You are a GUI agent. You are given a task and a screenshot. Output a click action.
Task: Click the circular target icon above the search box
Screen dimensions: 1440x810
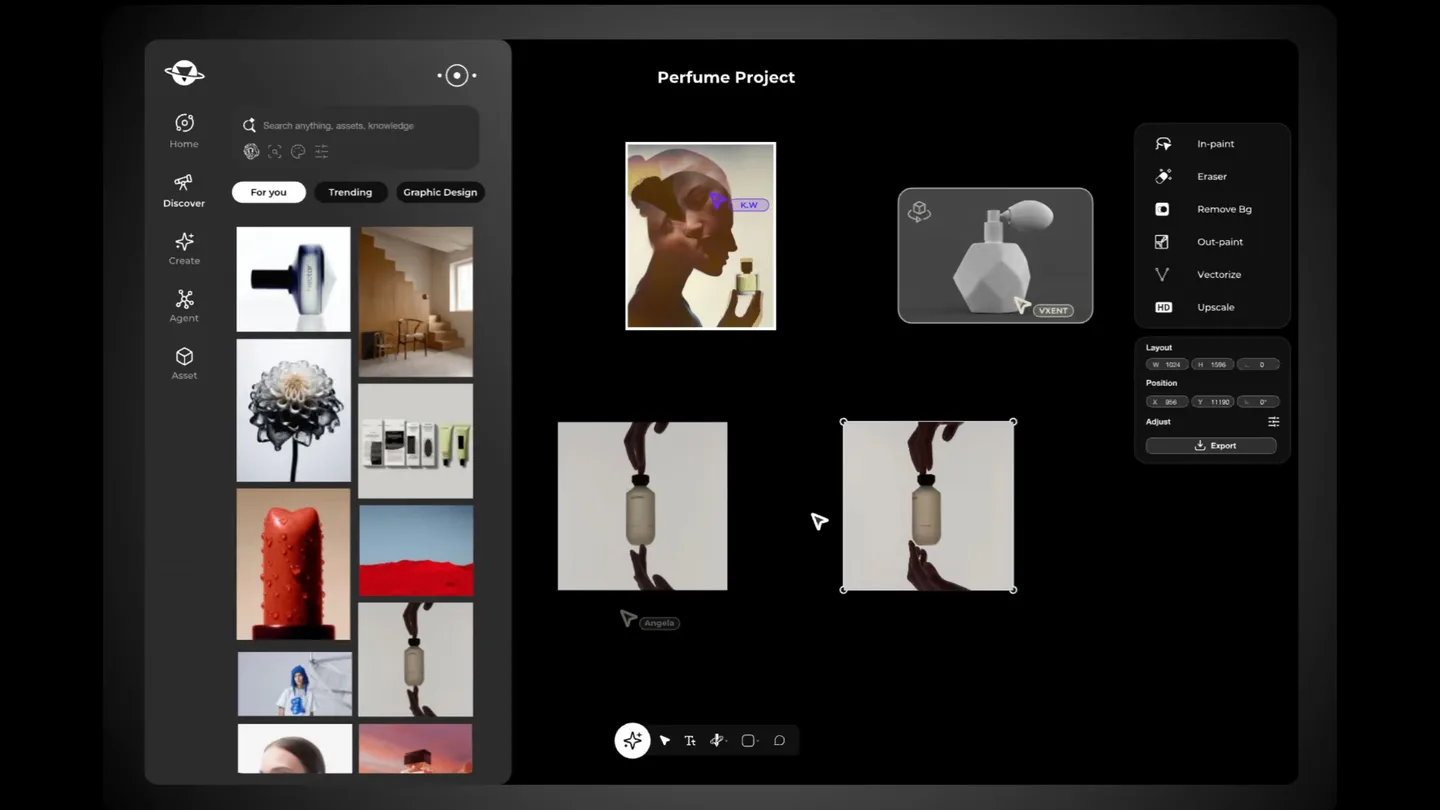[457, 75]
